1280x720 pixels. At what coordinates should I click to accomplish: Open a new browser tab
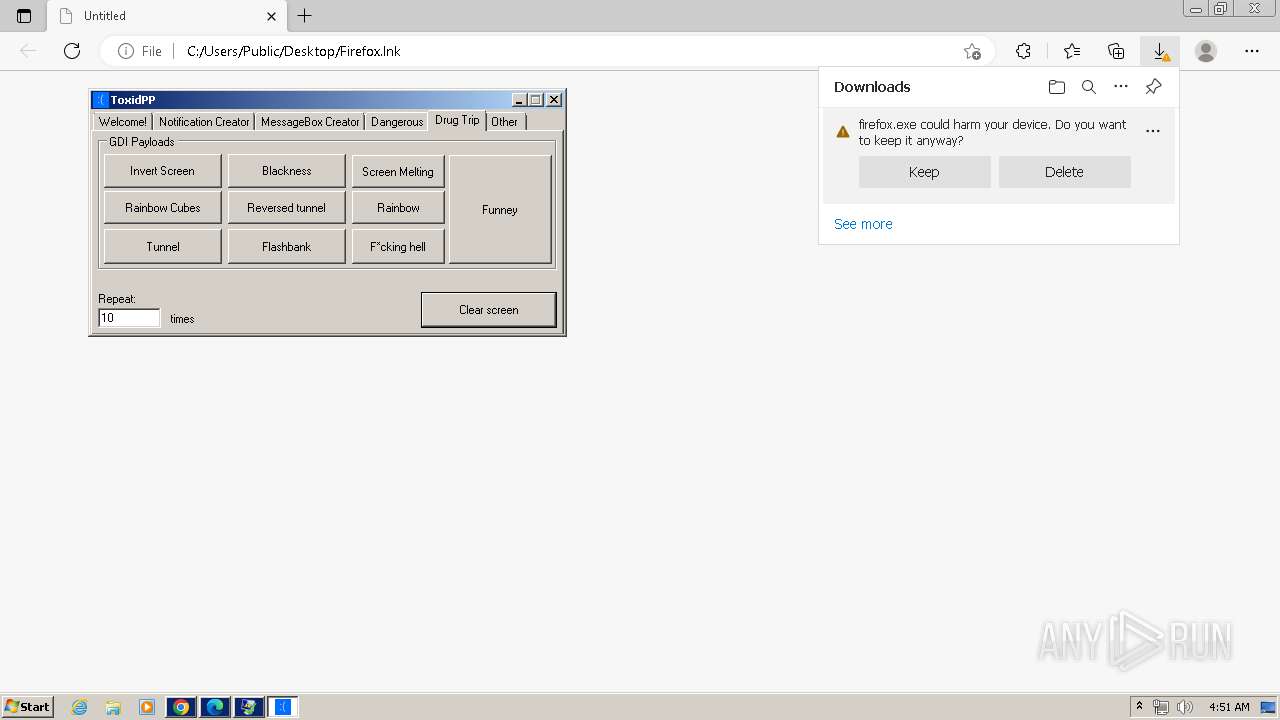[305, 16]
